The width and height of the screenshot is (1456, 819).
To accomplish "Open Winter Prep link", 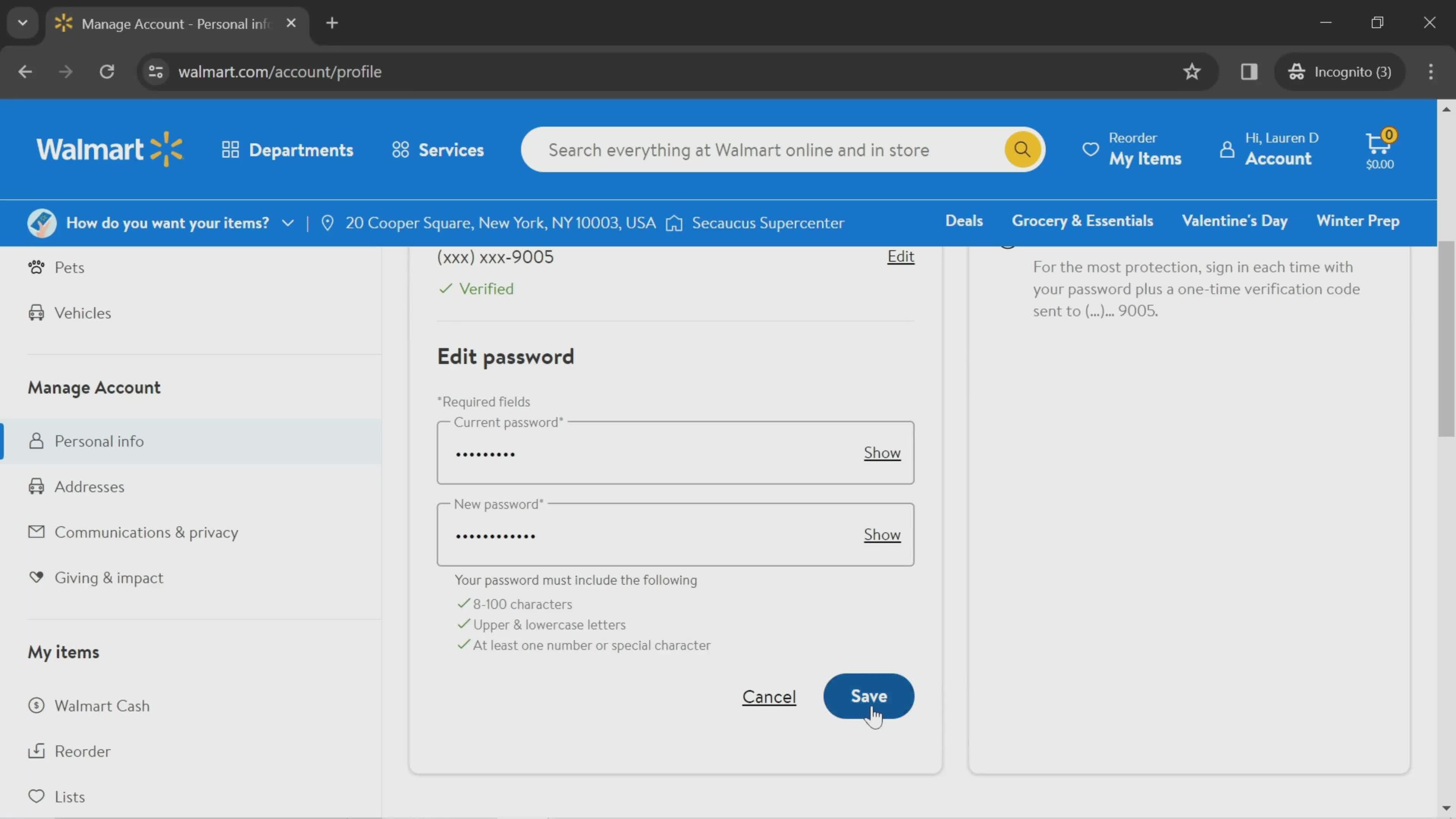I will coord(1358,221).
